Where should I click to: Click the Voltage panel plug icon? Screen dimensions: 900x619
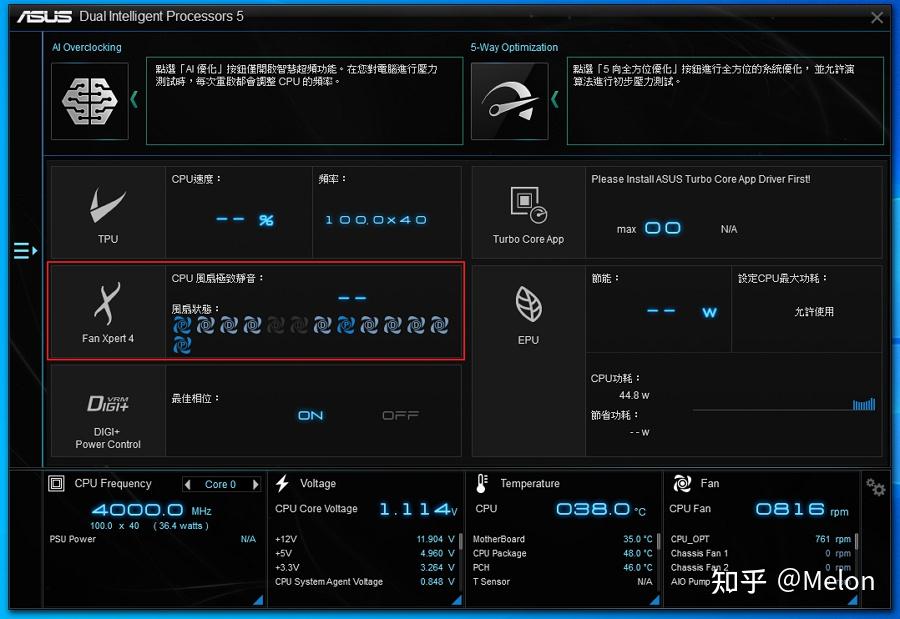(283, 483)
